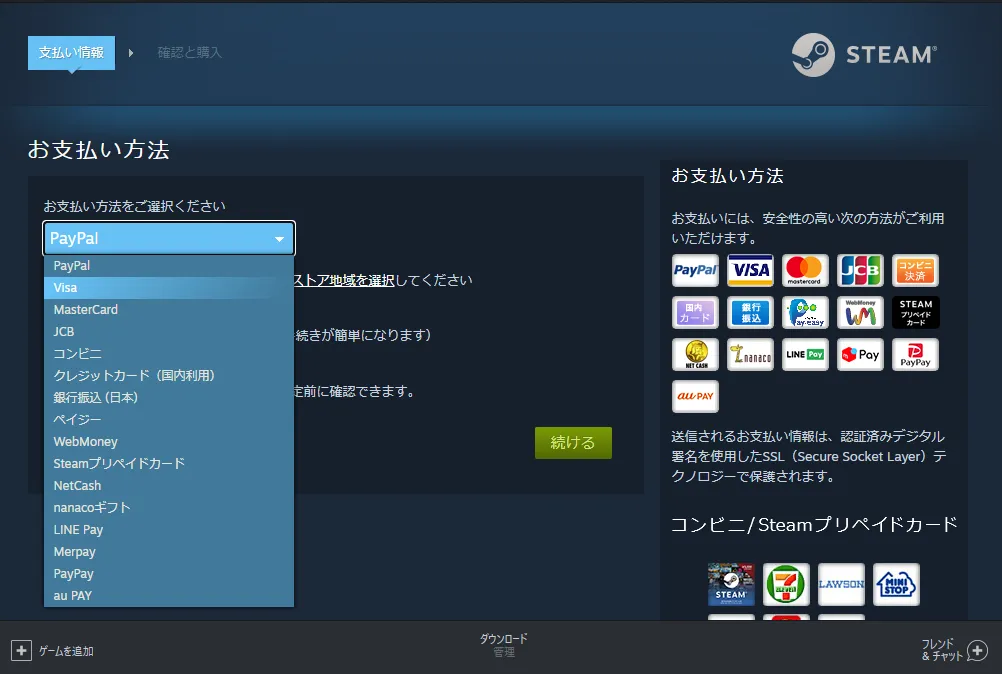
Task: Go to the 確認と購入 step
Action: coord(190,52)
